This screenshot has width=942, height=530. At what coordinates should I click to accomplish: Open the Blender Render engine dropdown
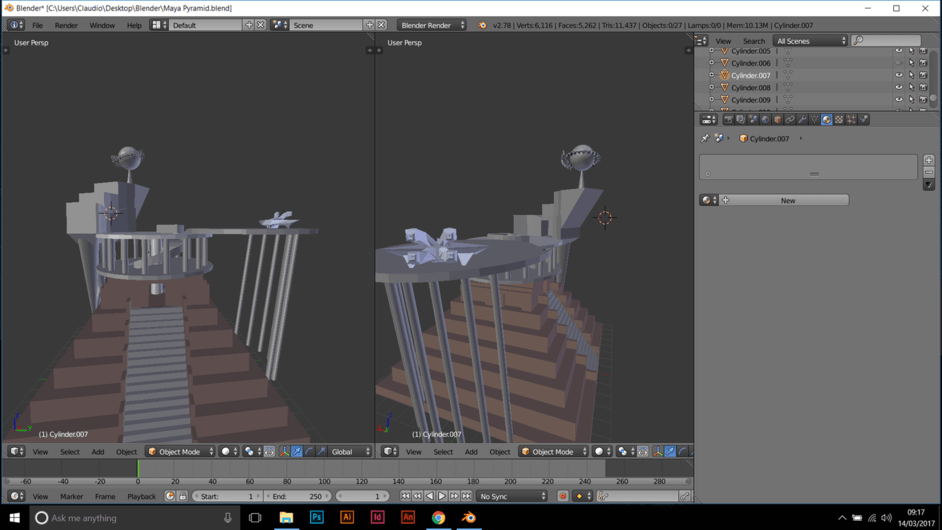pos(432,25)
